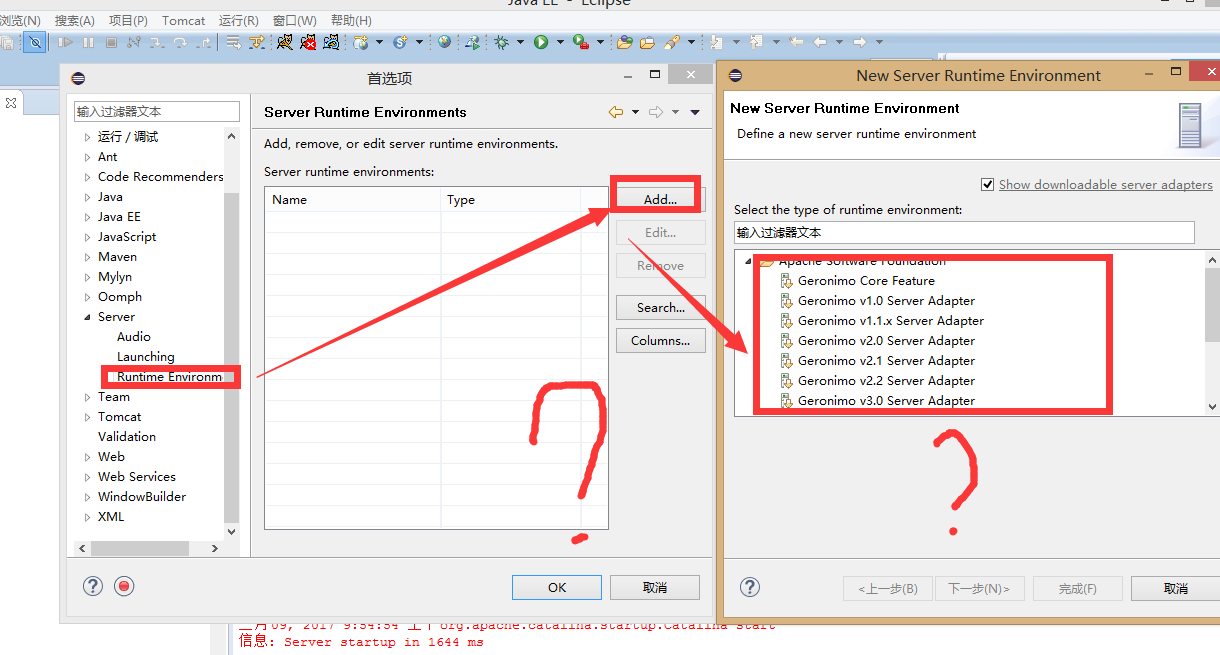Screen dimensions: 1220x655
Task: Click the Step Into toolbar icon
Action: point(157,42)
